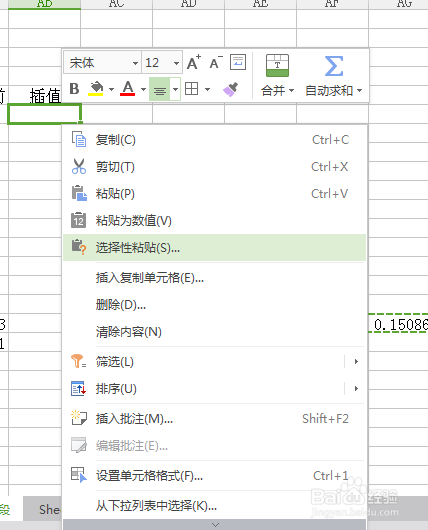
Task: Choose 插入批注(M)... entry
Action: (x=214, y=419)
